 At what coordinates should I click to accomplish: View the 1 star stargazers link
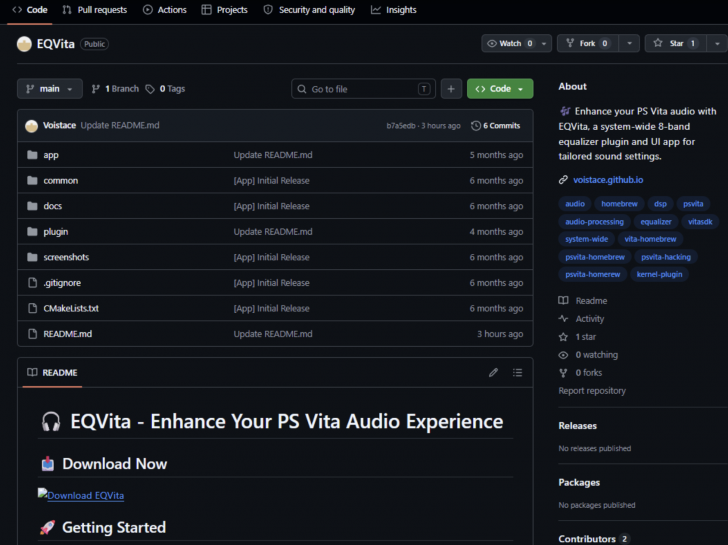(x=577, y=337)
